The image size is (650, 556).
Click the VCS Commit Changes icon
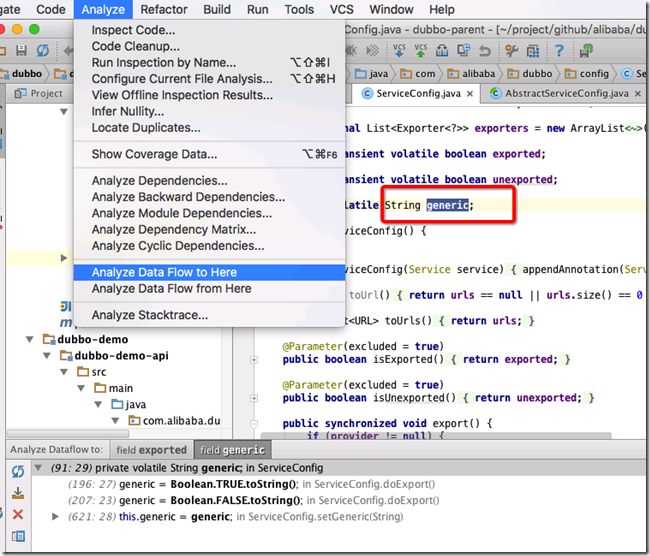420,51
